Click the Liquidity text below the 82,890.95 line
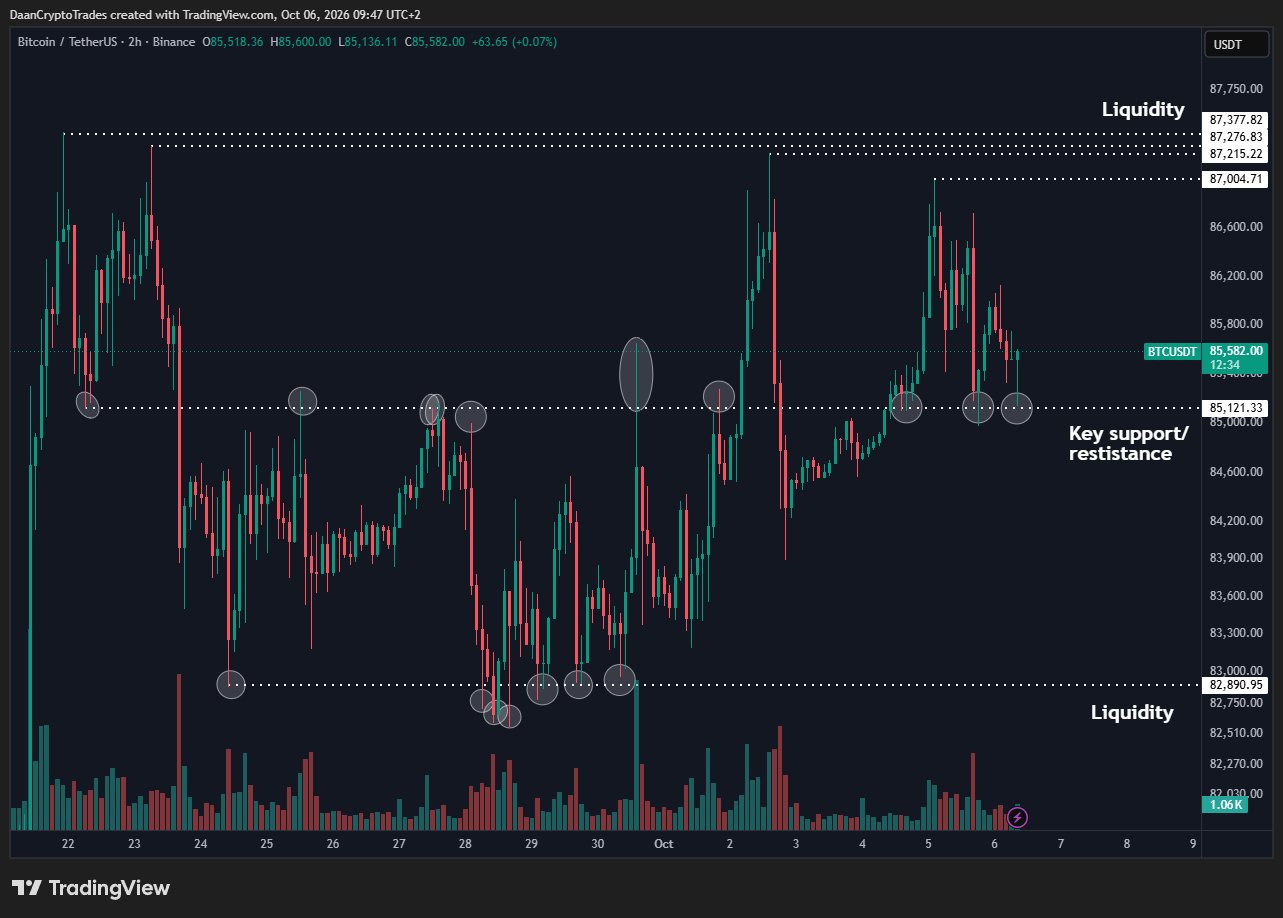The image size is (1283, 918). [x=1132, y=713]
